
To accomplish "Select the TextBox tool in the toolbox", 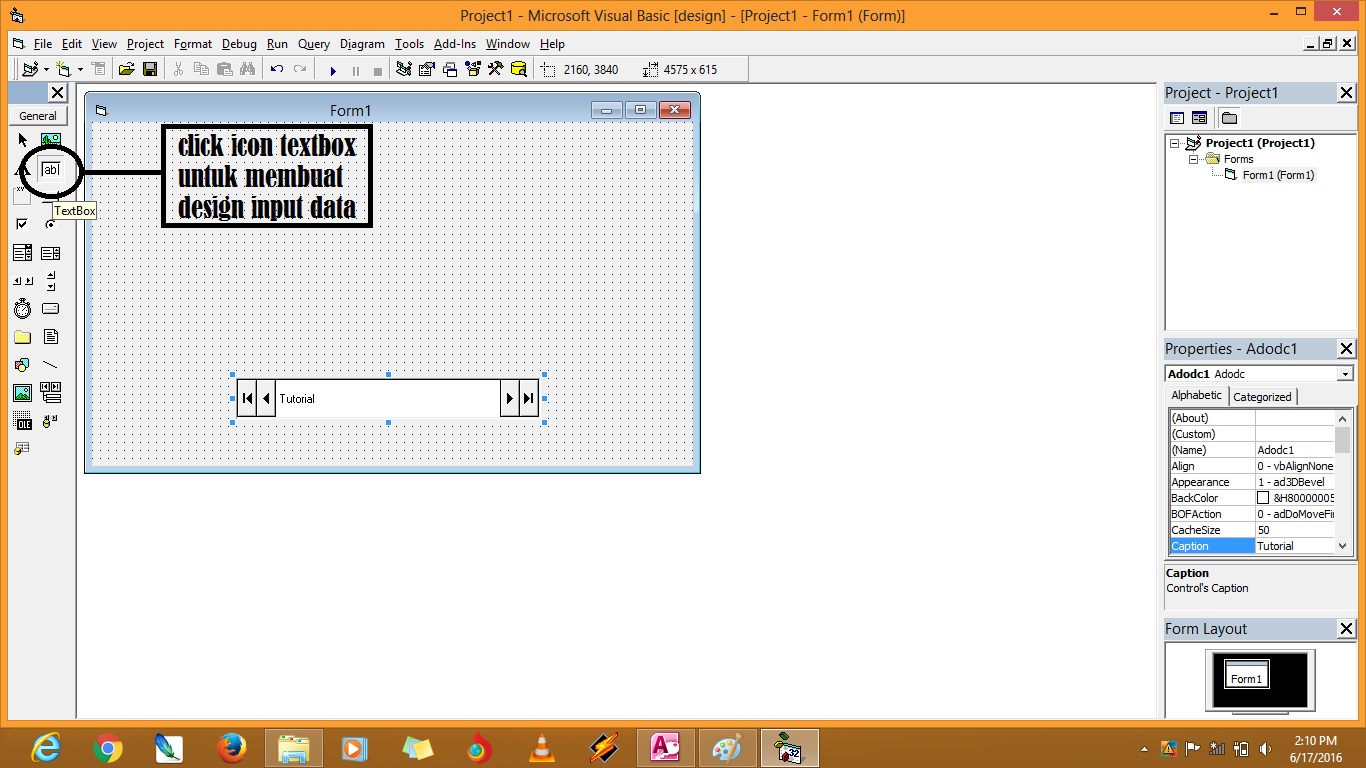I will [50, 171].
